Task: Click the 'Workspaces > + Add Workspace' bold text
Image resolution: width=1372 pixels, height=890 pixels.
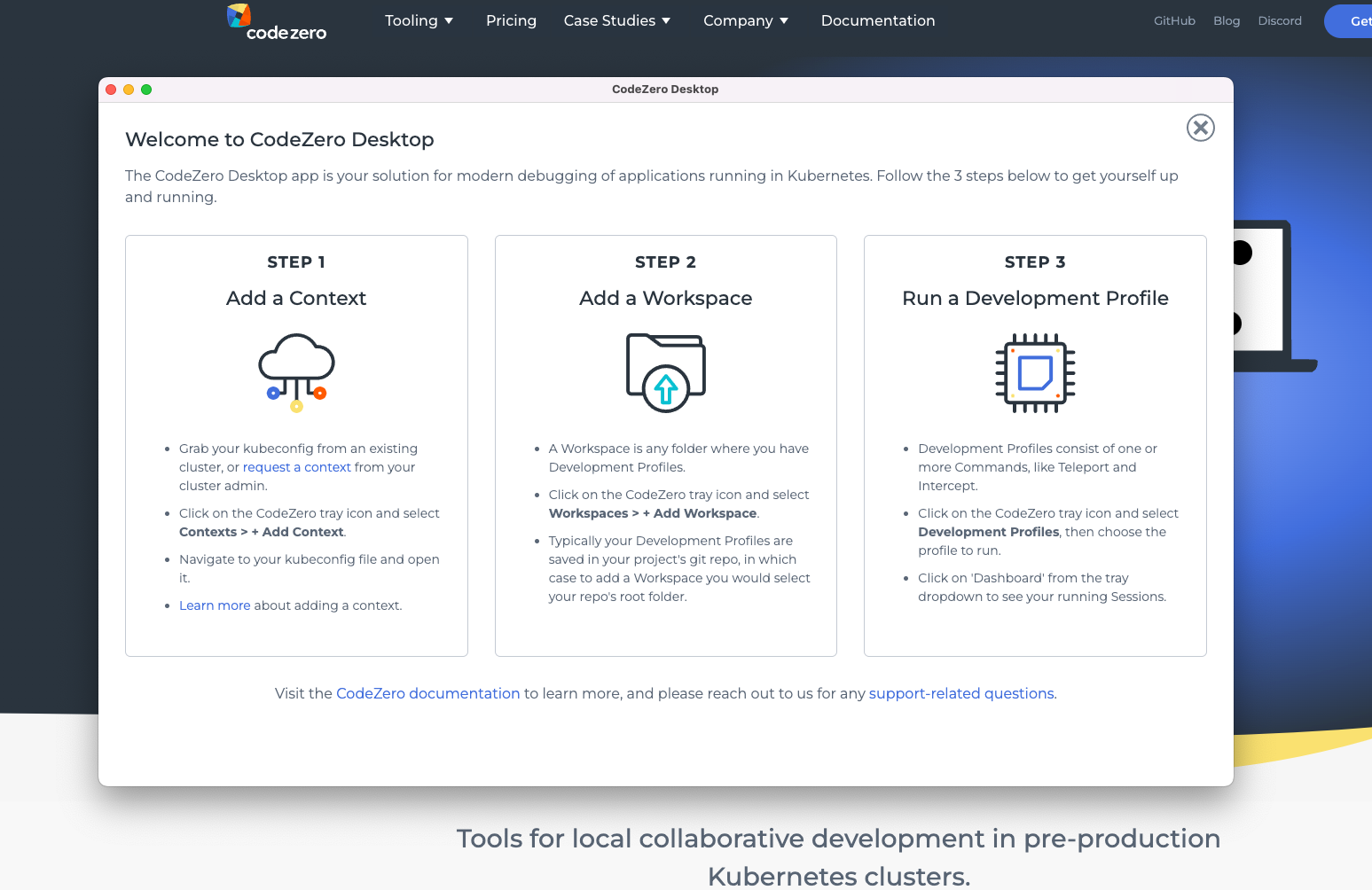Action: (x=653, y=513)
